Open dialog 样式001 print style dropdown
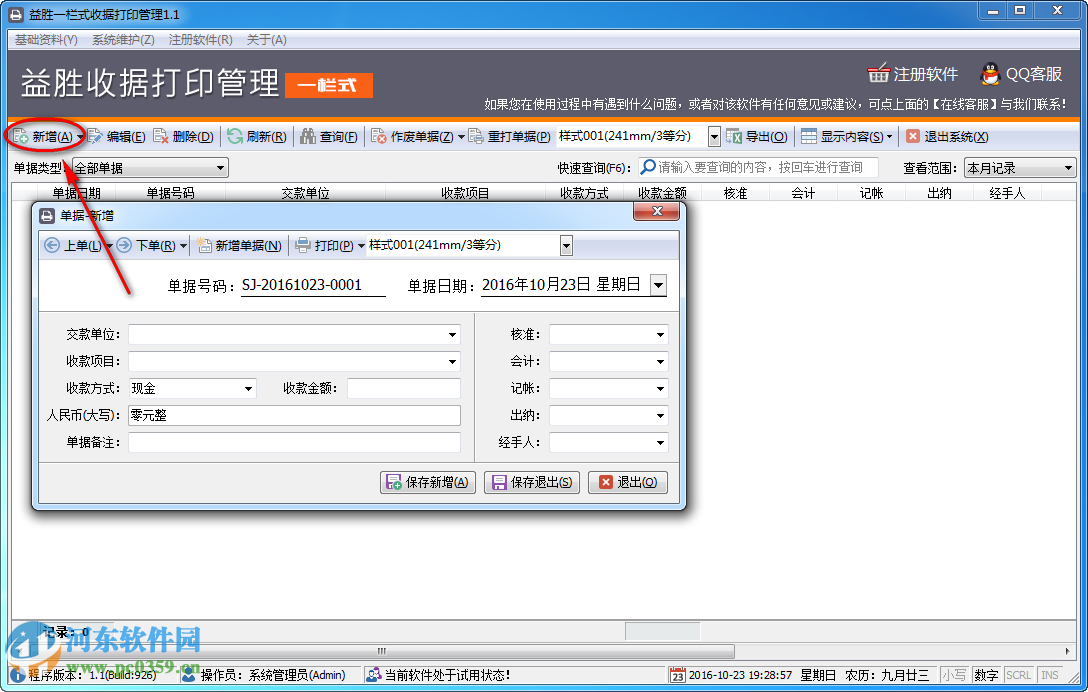1088x692 pixels. (x=566, y=245)
